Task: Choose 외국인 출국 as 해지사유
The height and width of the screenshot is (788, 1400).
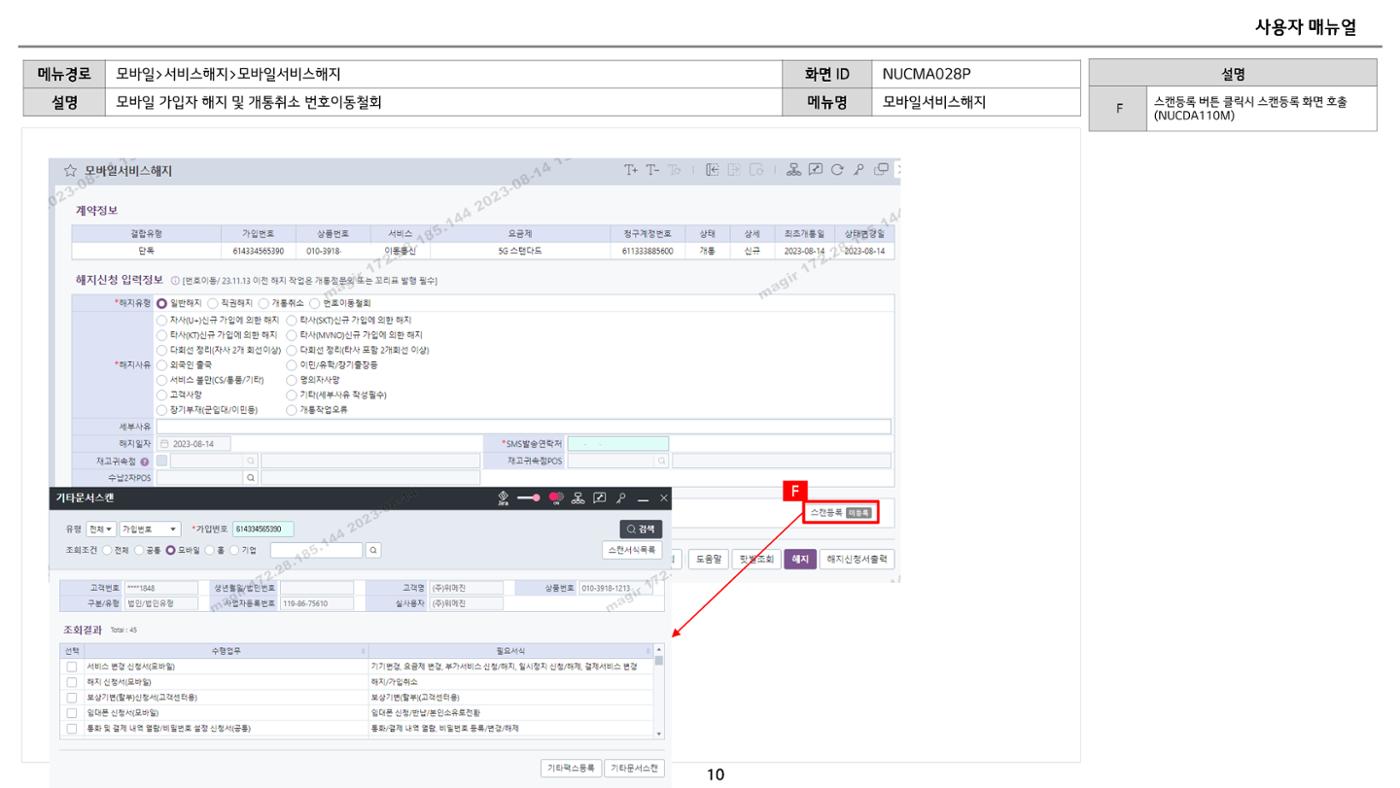Action: click(163, 364)
